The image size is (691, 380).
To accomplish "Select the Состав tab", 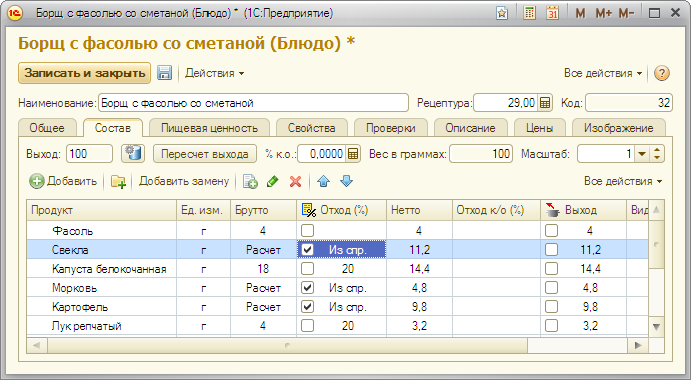I will click(x=113, y=128).
